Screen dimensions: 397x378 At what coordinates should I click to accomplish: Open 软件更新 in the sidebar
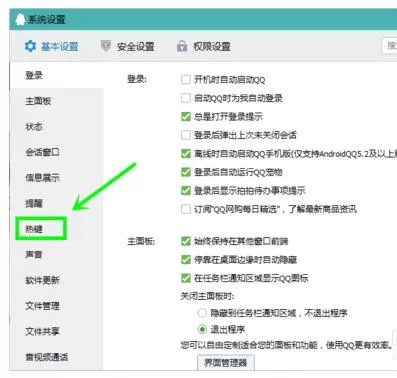click(x=43, y=280)
